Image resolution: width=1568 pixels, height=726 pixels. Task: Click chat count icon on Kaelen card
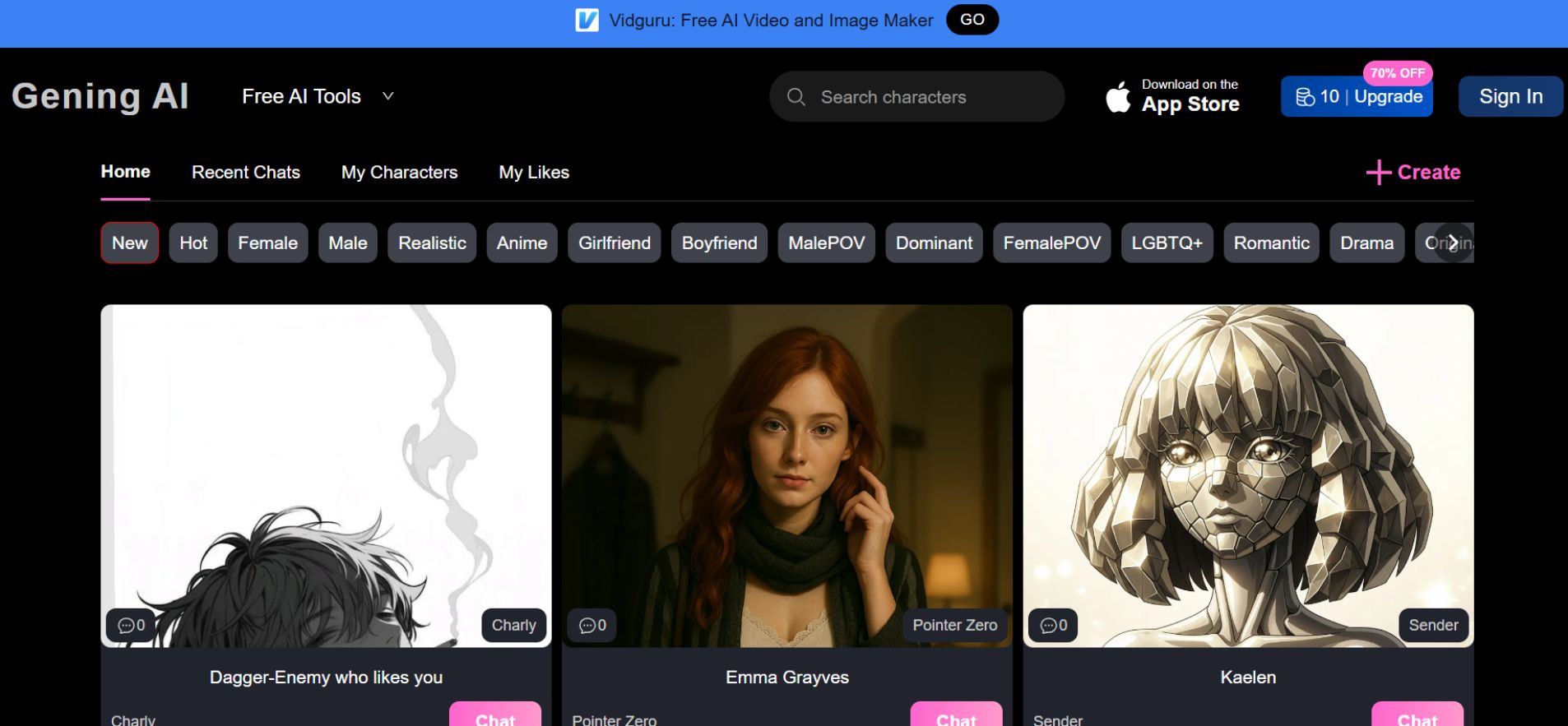click(x=1048, y=626)
